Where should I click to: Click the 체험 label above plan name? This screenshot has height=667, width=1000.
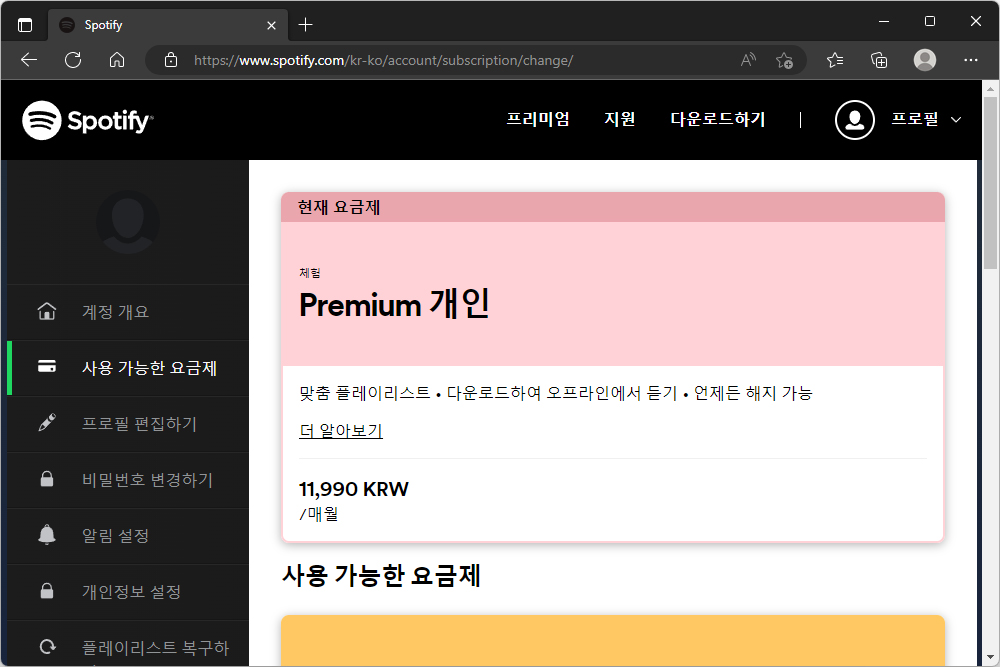310,273
